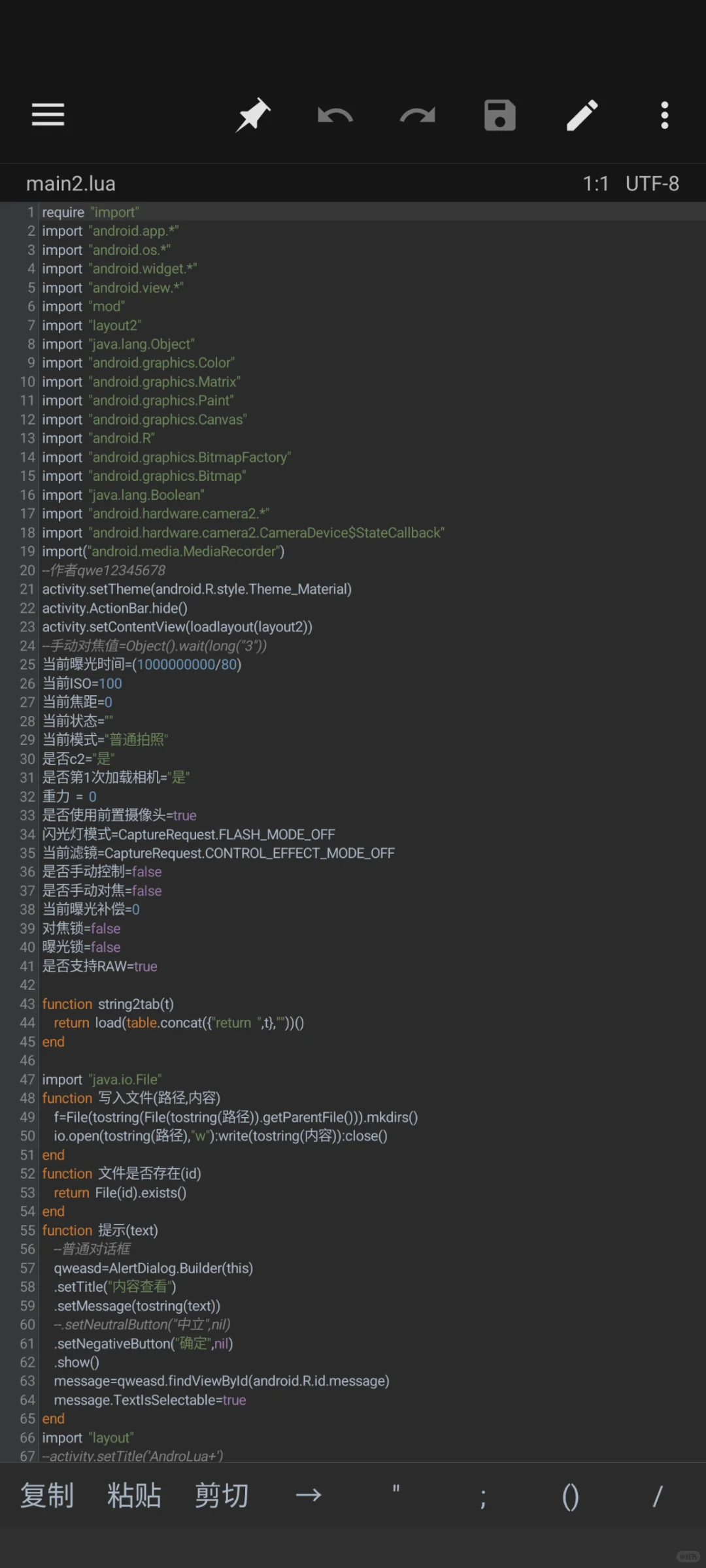Click the 闪光灯模式 FLASH_MODE_OFF line
The width and height of the screenshot is (706, 1568).
coord(189,834)
